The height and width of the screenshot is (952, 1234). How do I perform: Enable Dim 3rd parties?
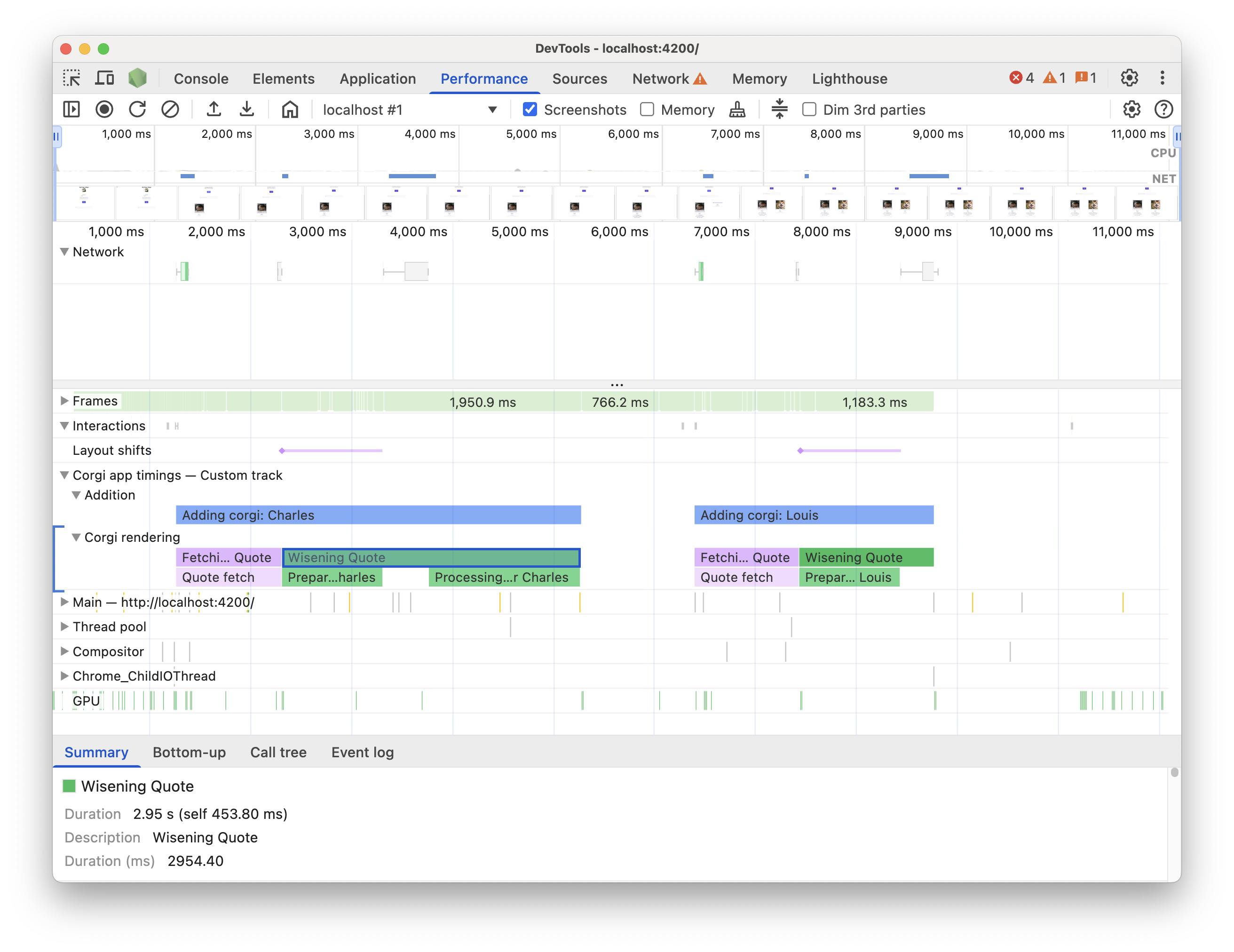pos(809,109)
